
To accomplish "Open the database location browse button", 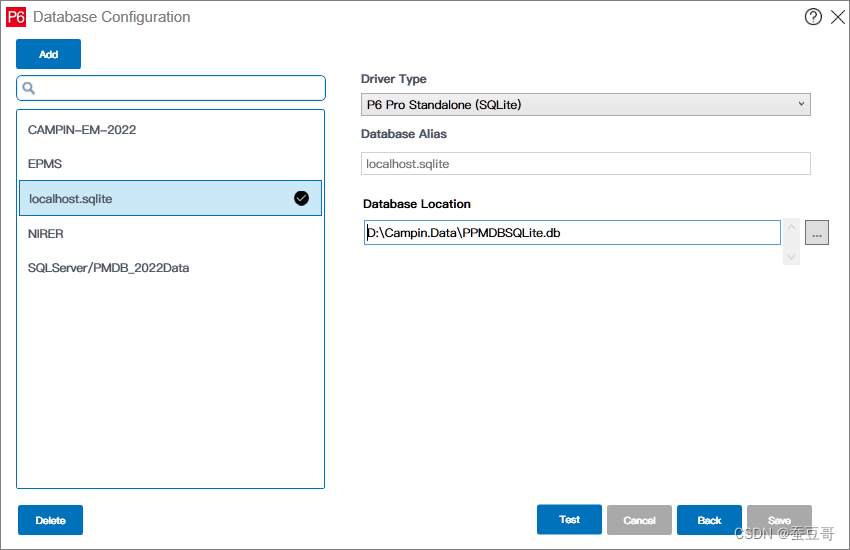I will click(816, 232).
